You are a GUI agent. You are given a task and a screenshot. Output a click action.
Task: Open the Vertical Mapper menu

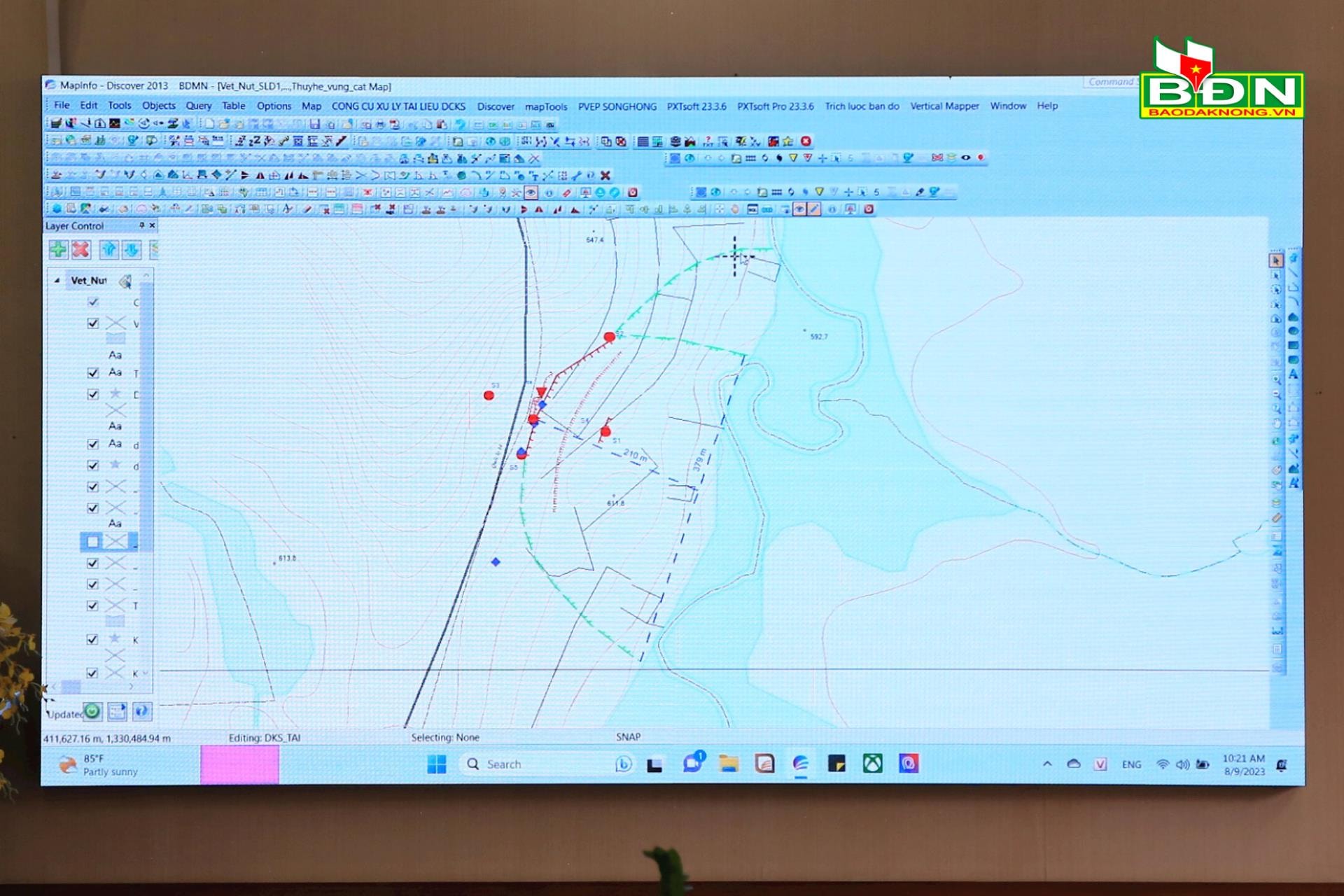944,106
